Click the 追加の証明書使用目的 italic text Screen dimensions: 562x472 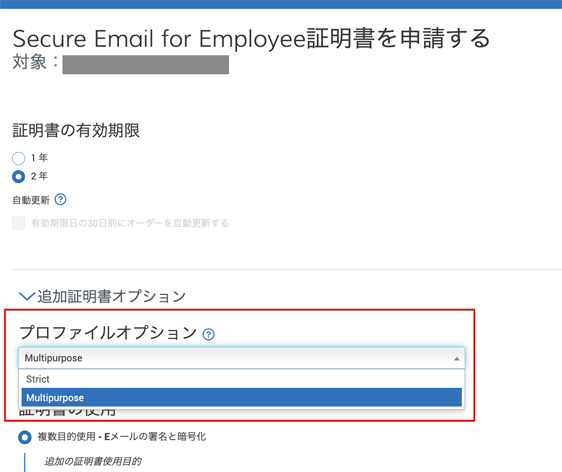(x=92, y=461)
